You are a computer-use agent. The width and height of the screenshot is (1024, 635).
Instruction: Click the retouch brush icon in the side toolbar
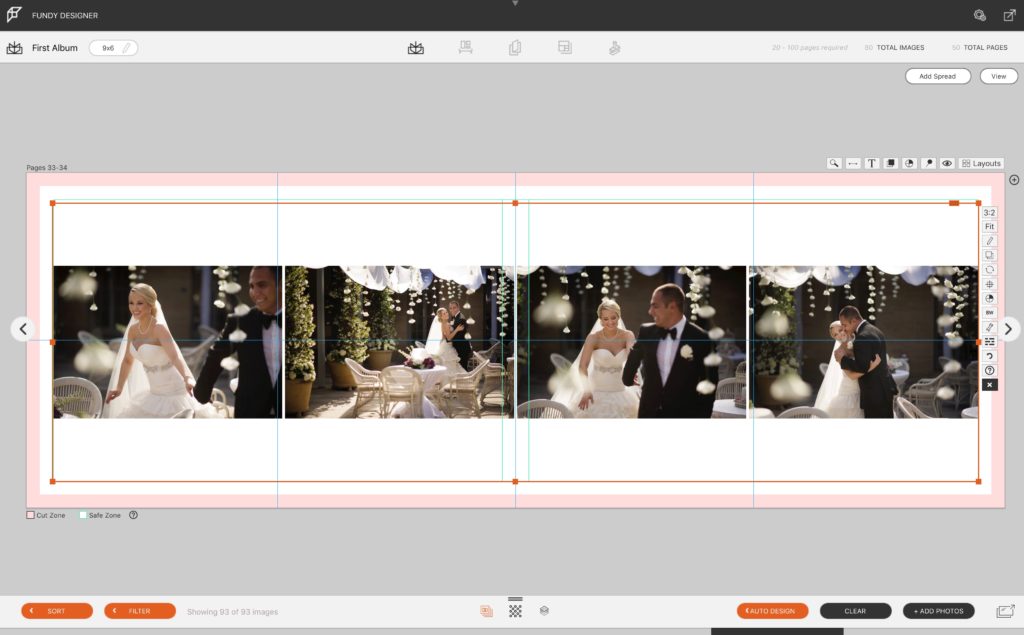(x=989, y=327)
